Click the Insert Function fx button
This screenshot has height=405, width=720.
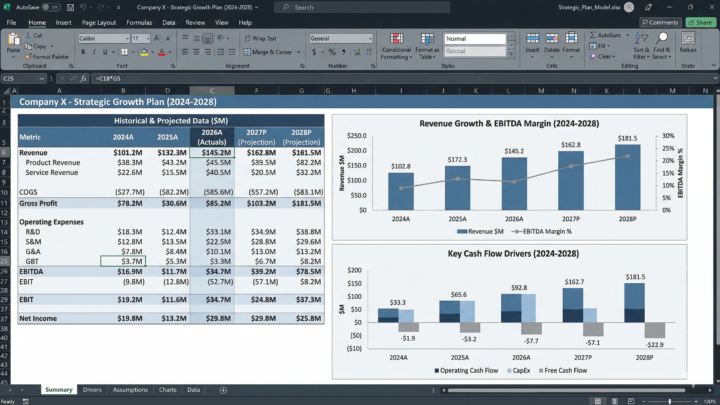(x=84, y=78)
